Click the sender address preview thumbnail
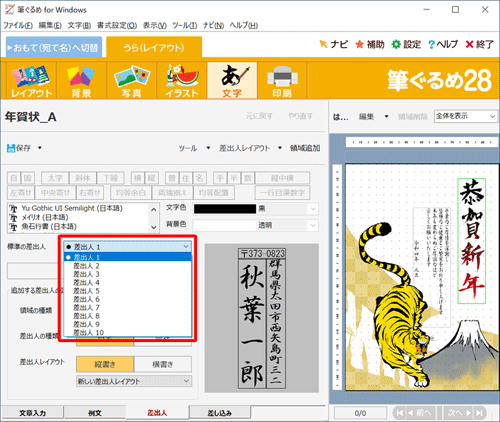Image resolution: width=500 pixels, height=422 pixels. tap(262, 318)
